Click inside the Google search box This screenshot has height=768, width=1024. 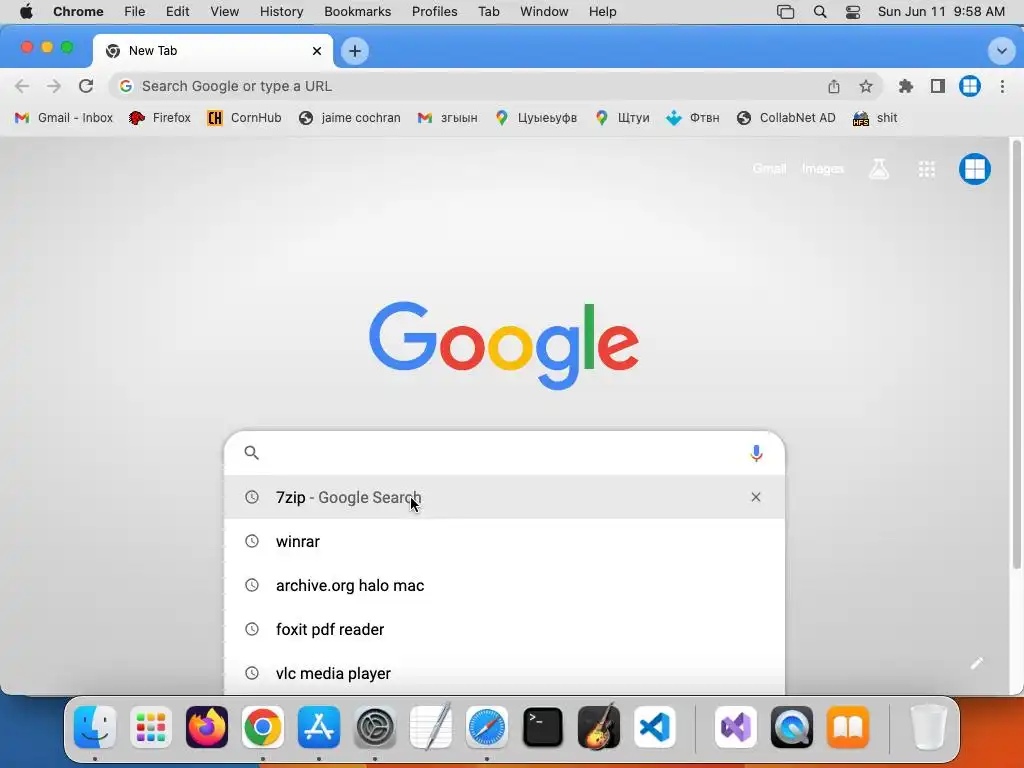click(503, 453)
